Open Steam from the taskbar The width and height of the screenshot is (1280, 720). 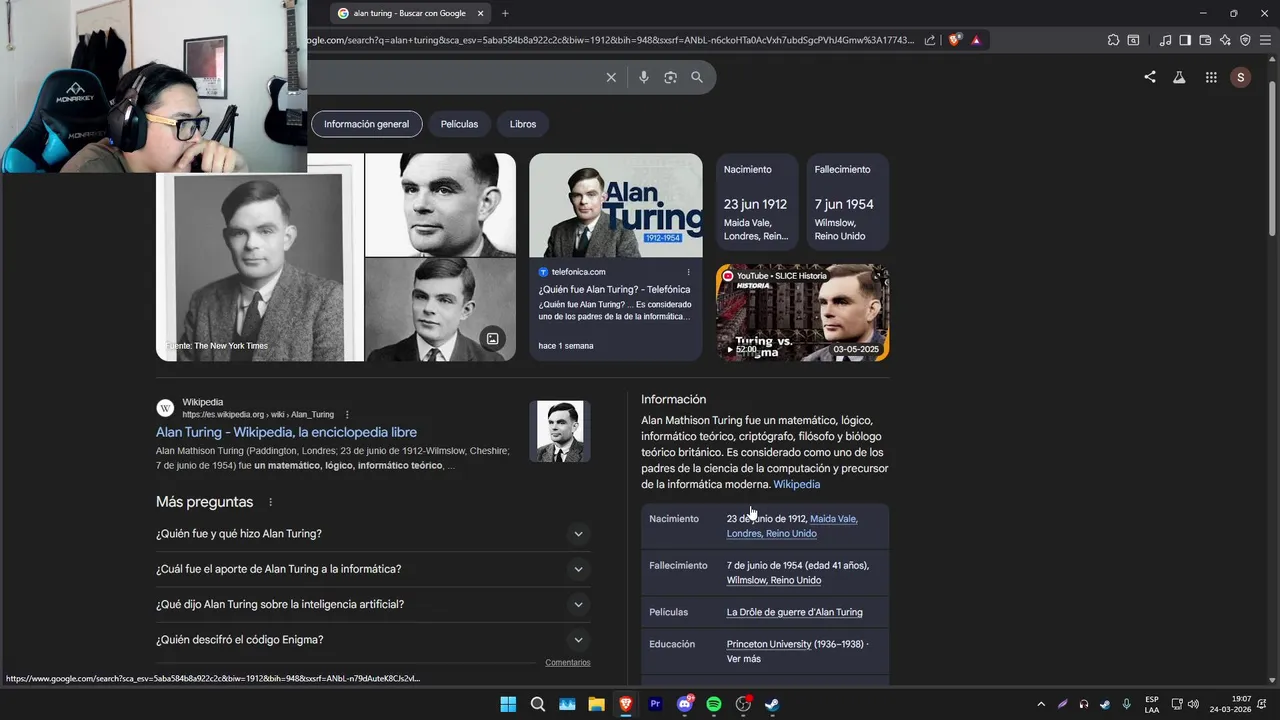773,704
